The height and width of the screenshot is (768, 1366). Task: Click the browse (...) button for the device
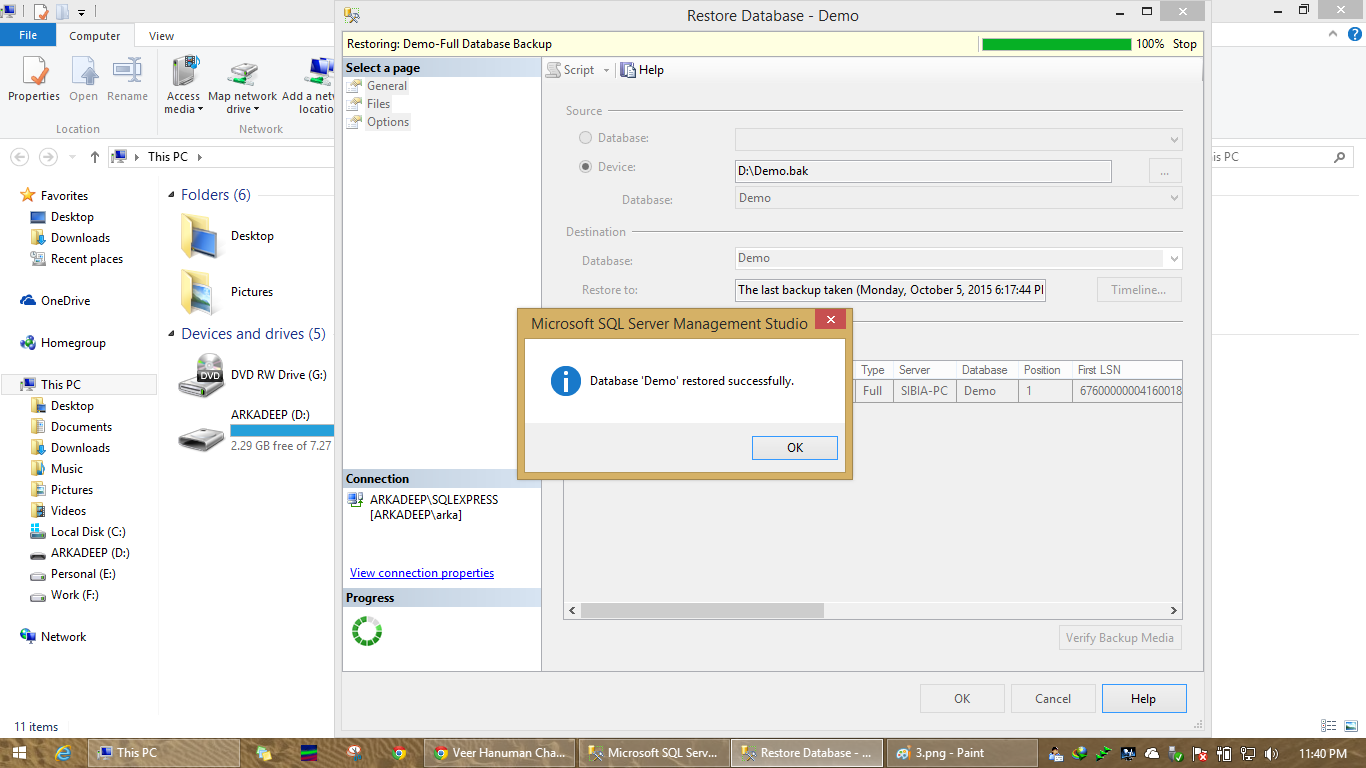click(1165, 171)
